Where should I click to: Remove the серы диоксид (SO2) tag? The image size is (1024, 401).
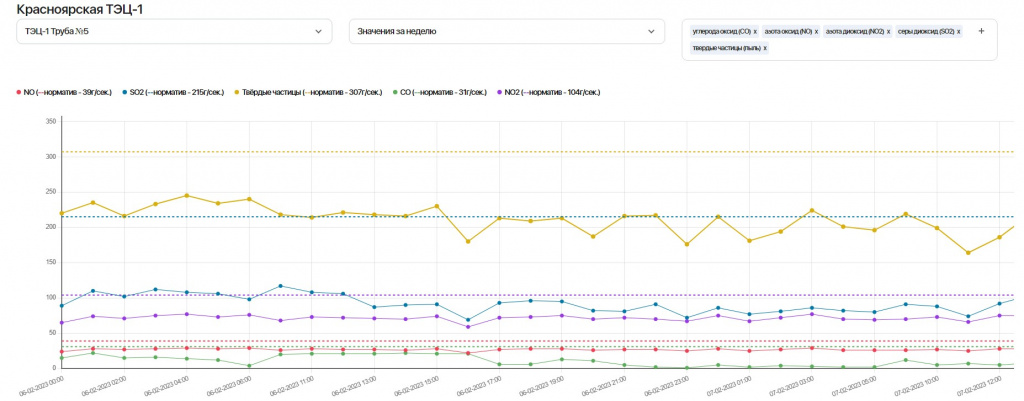tap(959, 32)
